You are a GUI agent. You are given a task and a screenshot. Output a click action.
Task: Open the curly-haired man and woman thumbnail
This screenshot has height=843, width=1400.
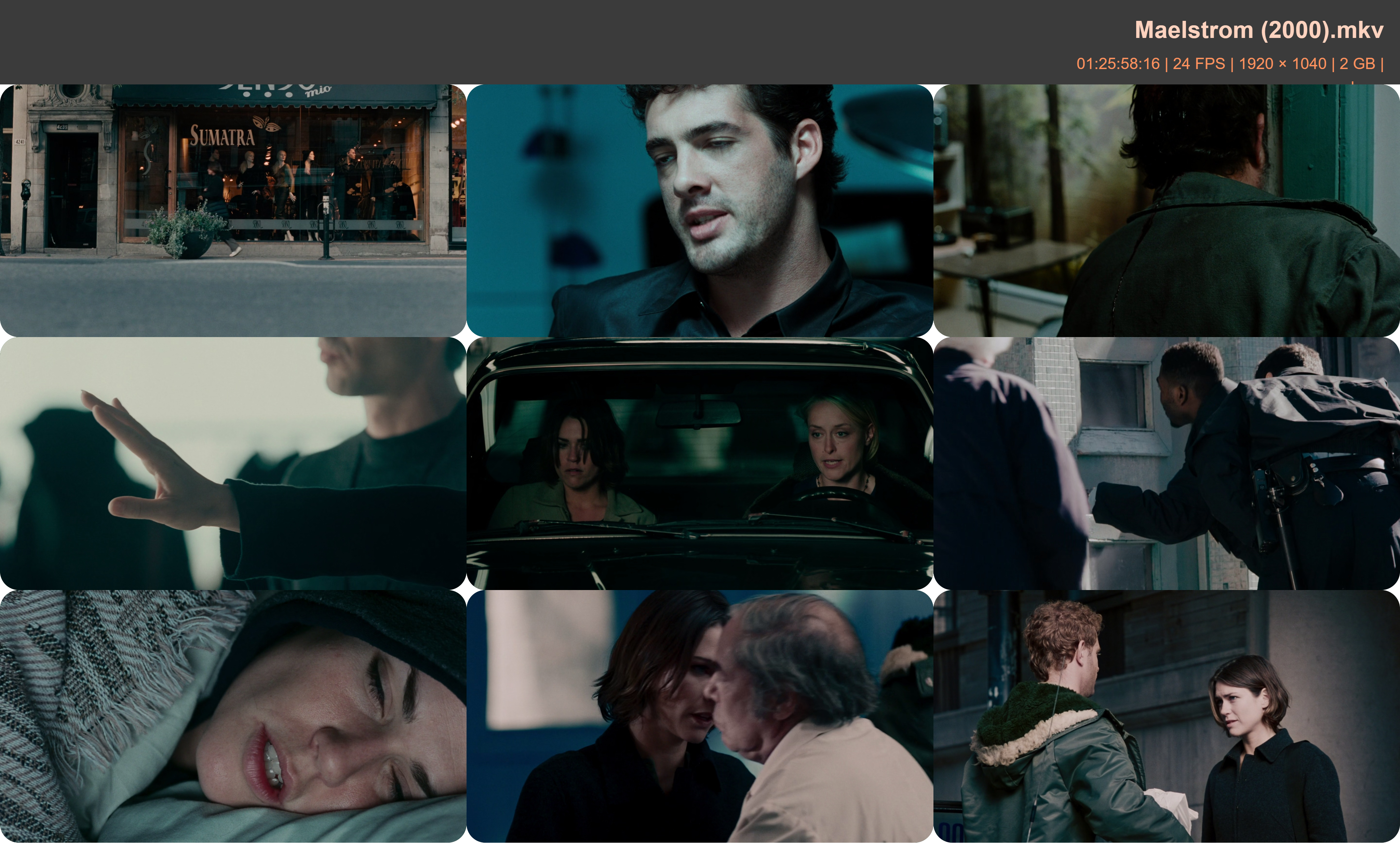pyautogui.click(x=1167, y=716)
